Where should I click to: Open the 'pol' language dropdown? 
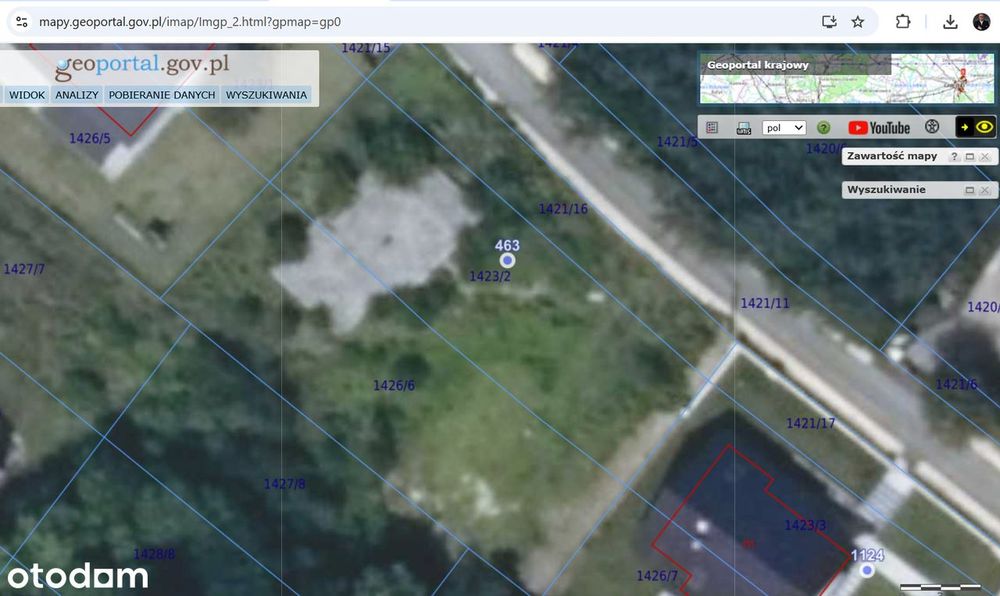pyautogui.click(x=784, y=127)
